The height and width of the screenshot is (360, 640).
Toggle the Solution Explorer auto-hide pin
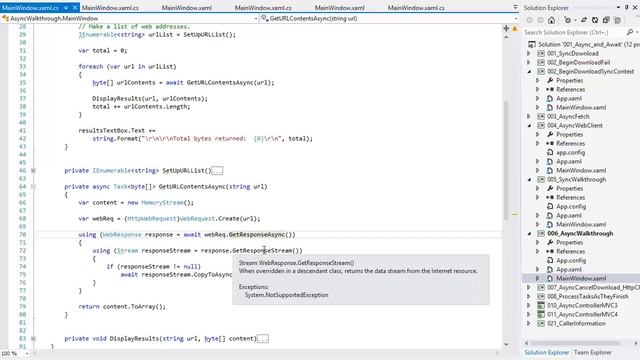point(627,7)
